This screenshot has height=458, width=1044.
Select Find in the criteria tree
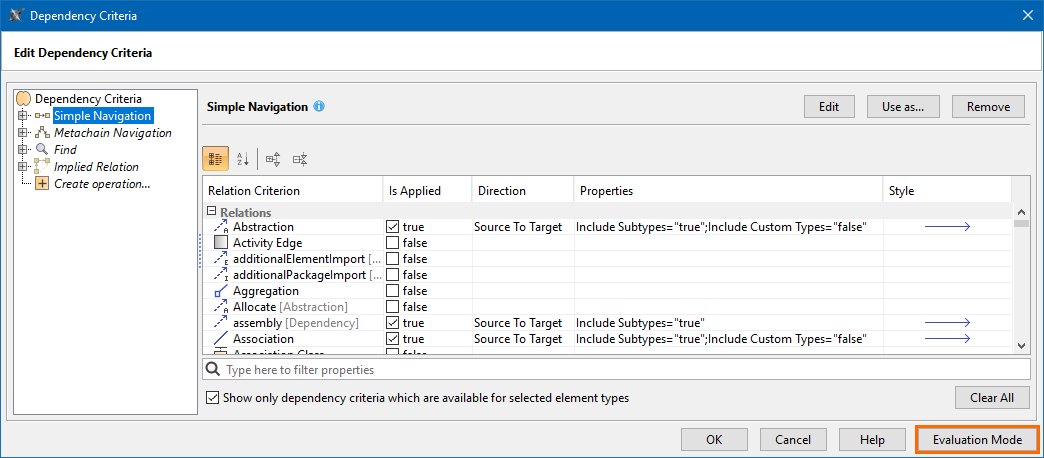(x=65, y=150)
